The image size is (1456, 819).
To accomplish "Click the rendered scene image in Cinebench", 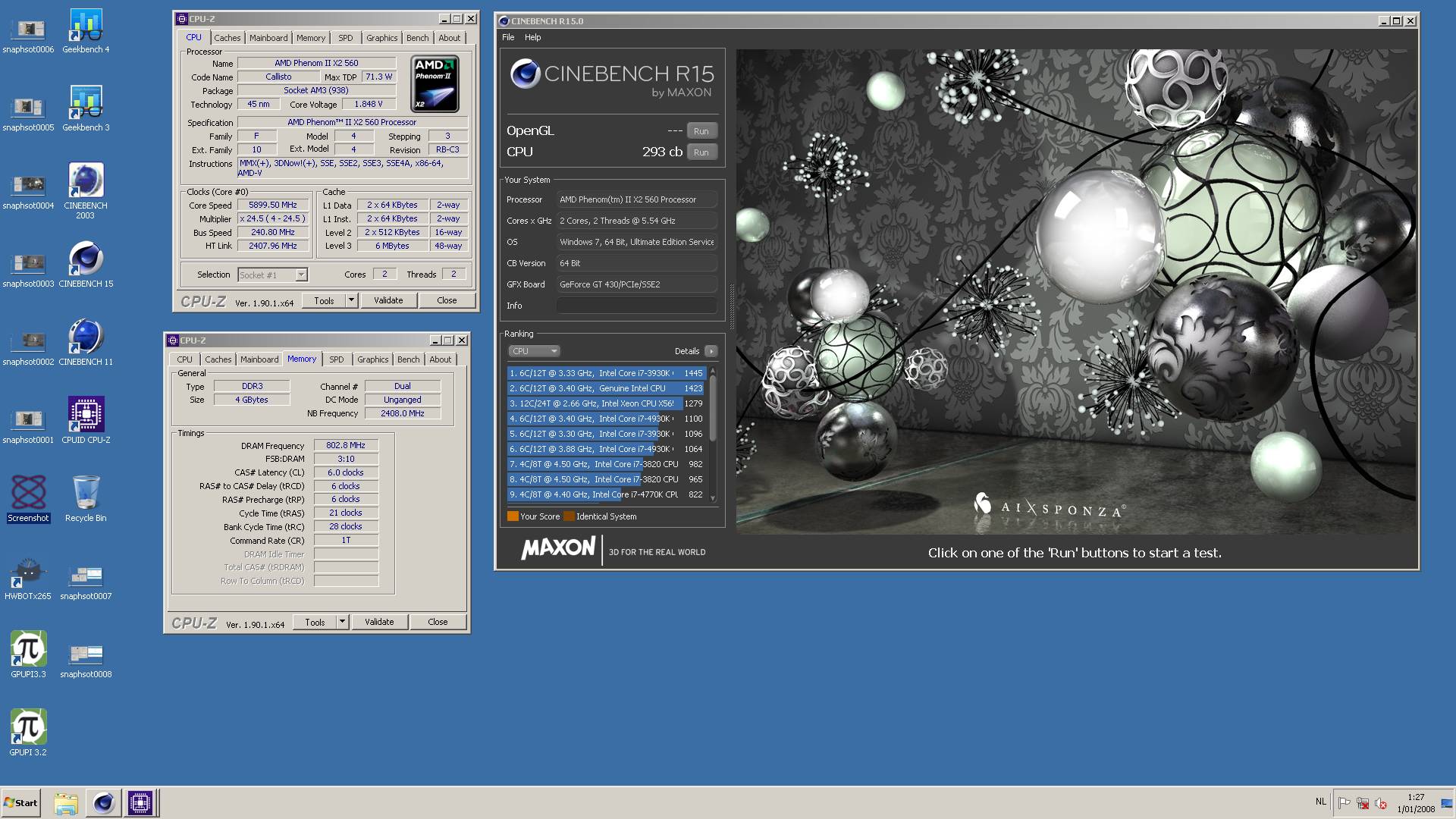I will point(1075,292).
